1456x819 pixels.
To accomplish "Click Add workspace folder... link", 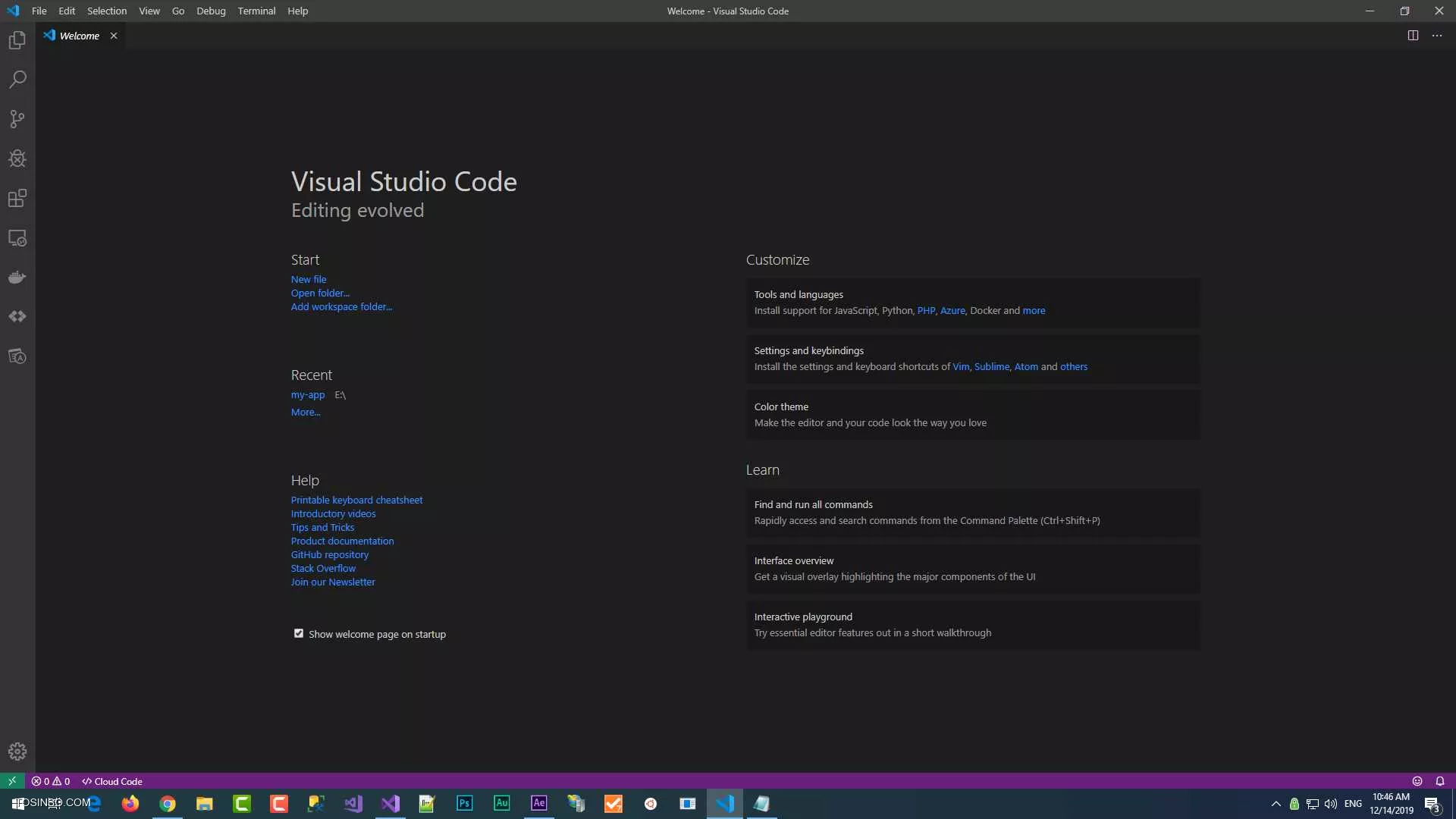I will tap(341, 307).
